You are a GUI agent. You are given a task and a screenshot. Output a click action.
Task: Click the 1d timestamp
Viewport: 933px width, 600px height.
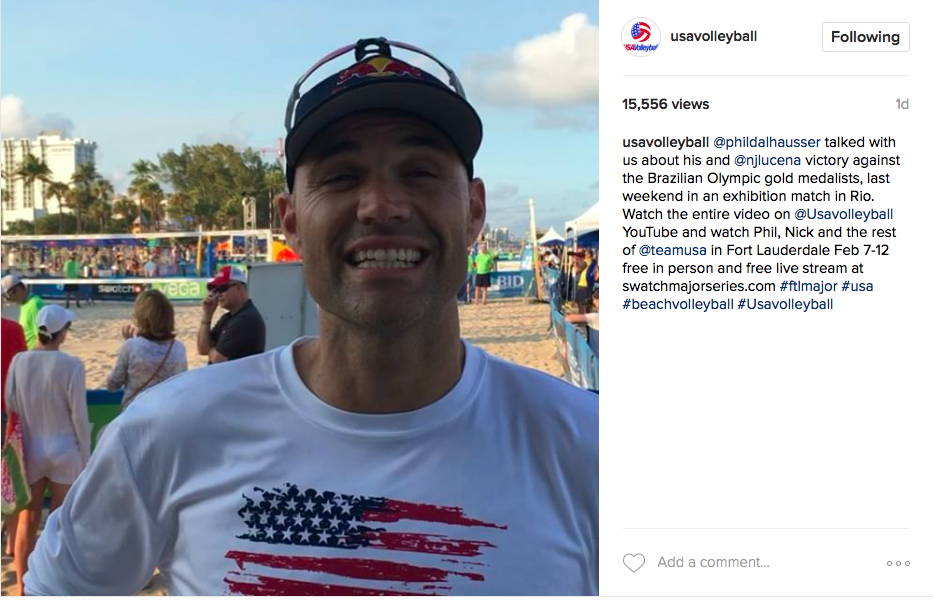902,104
